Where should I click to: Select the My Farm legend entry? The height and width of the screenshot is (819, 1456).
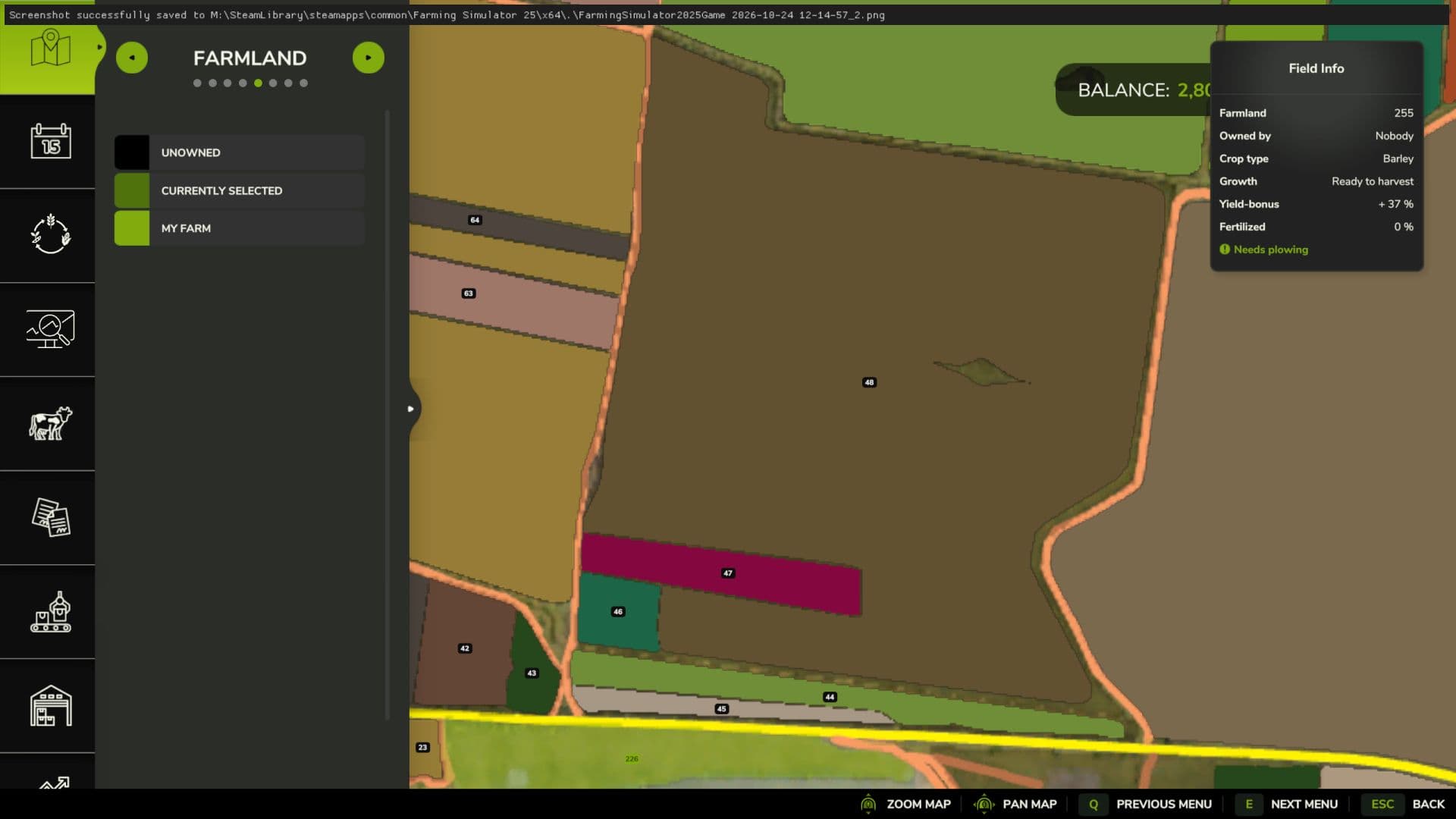[240, 228]
